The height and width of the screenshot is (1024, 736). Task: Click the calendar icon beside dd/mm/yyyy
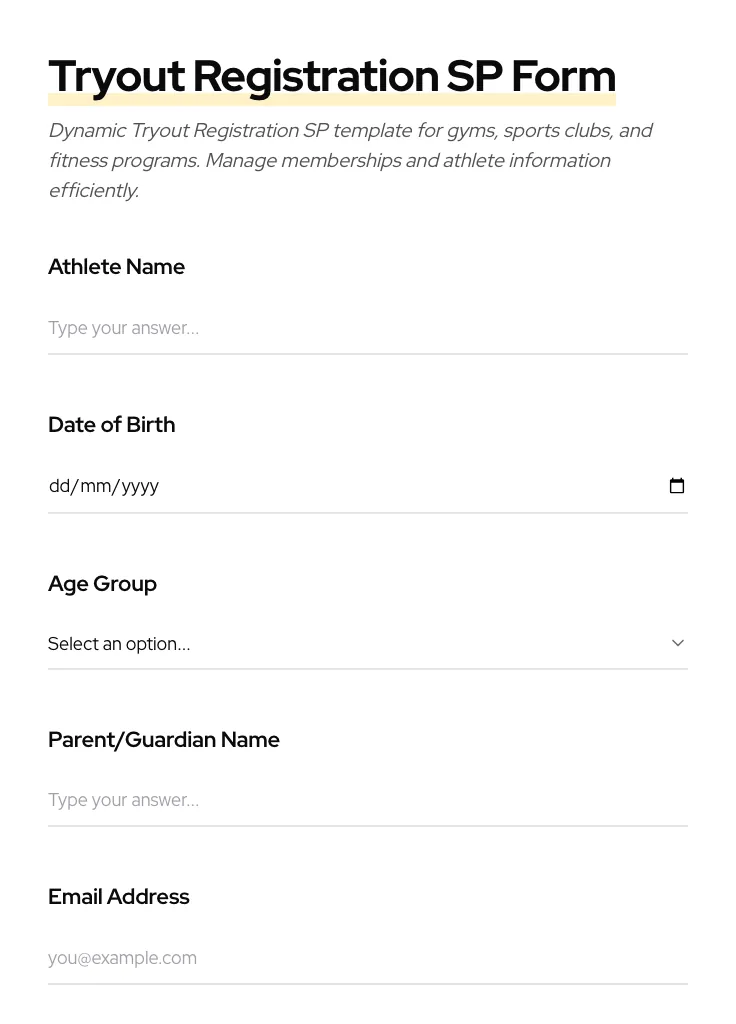click(677, 486)
